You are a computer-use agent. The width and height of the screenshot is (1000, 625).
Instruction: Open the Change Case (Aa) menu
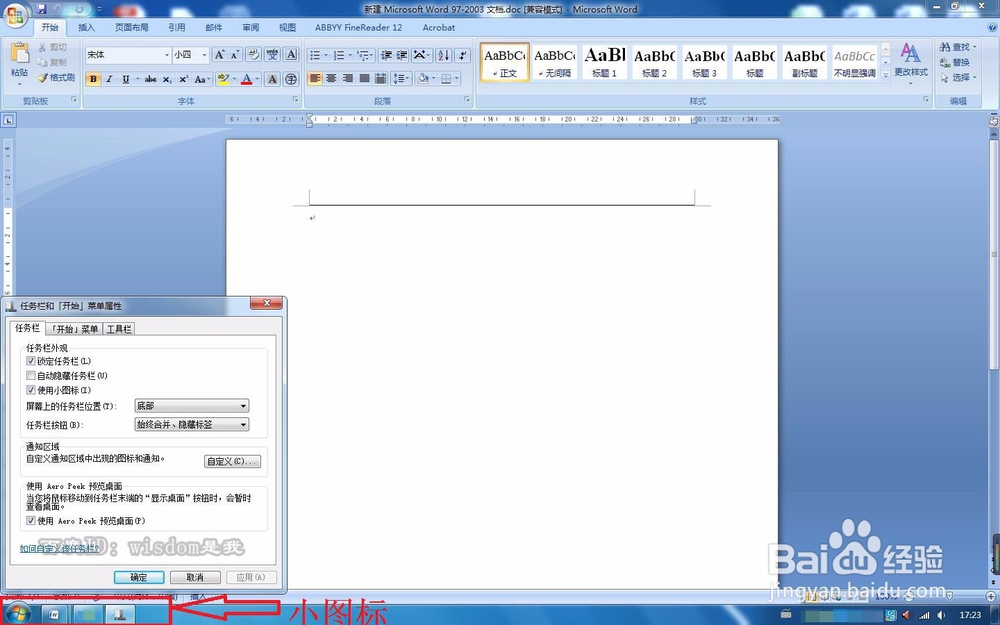coord(202,79)
